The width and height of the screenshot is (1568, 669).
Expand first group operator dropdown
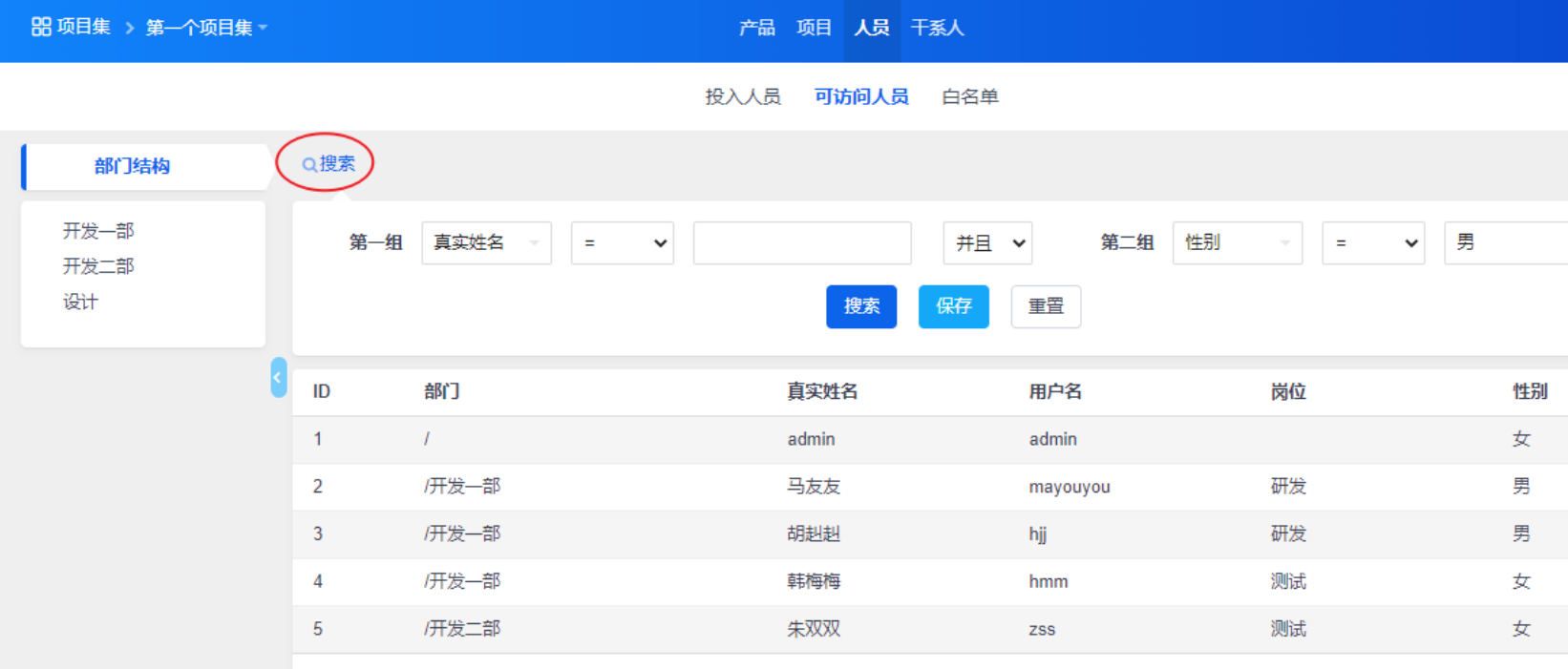(x=622, y=243)
